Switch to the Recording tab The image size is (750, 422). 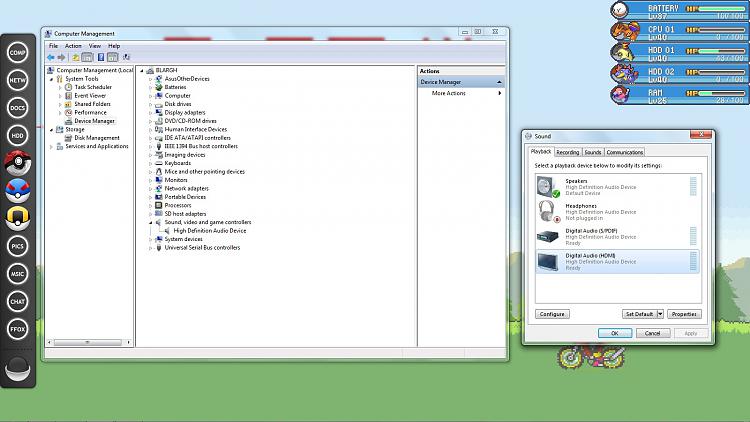(x=568, y=152)
